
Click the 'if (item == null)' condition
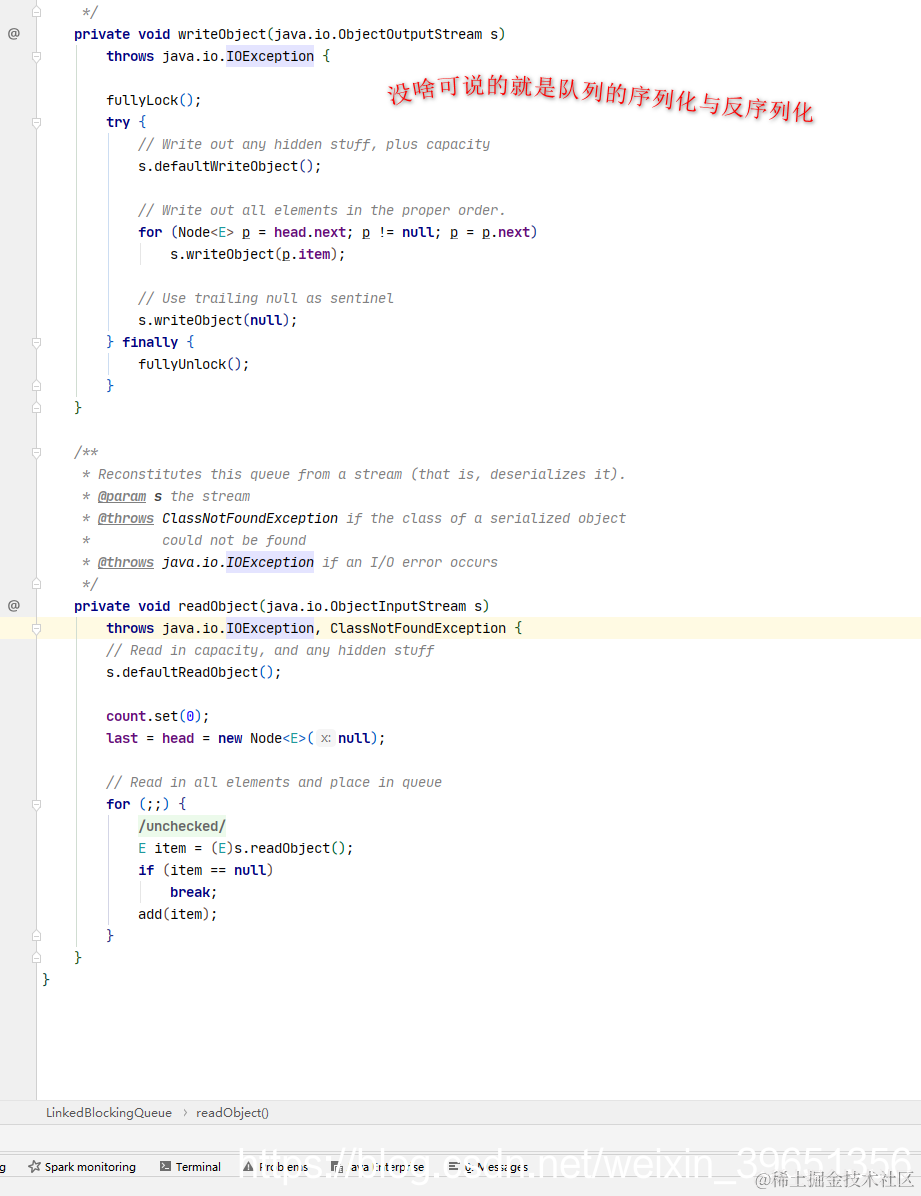[205, 870]
